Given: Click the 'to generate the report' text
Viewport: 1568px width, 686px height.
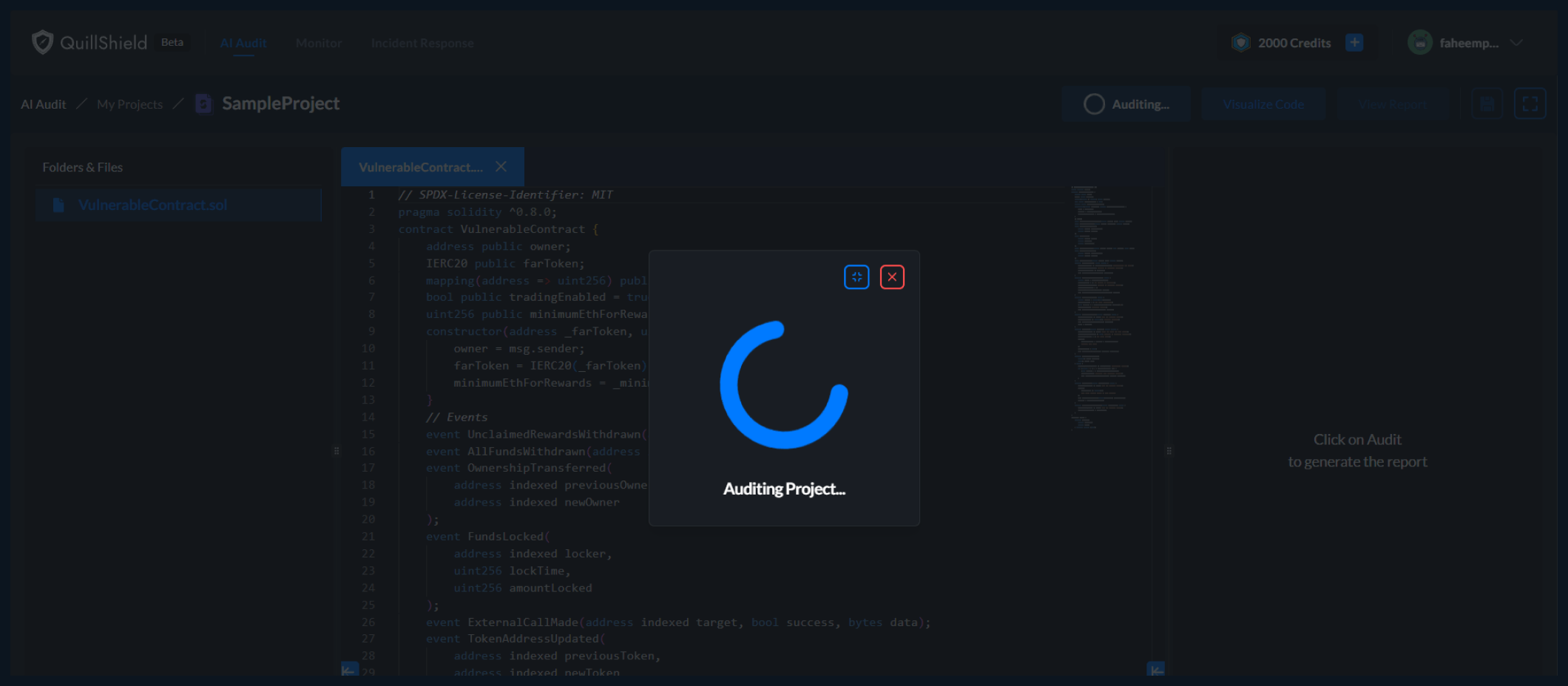Looking at the screenshot, I should point(1357,461).
